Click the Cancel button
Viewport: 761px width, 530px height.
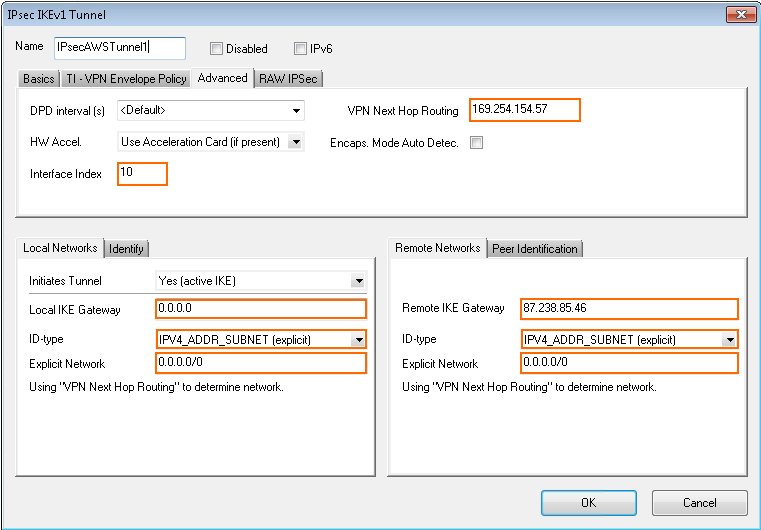pos(699,502)
